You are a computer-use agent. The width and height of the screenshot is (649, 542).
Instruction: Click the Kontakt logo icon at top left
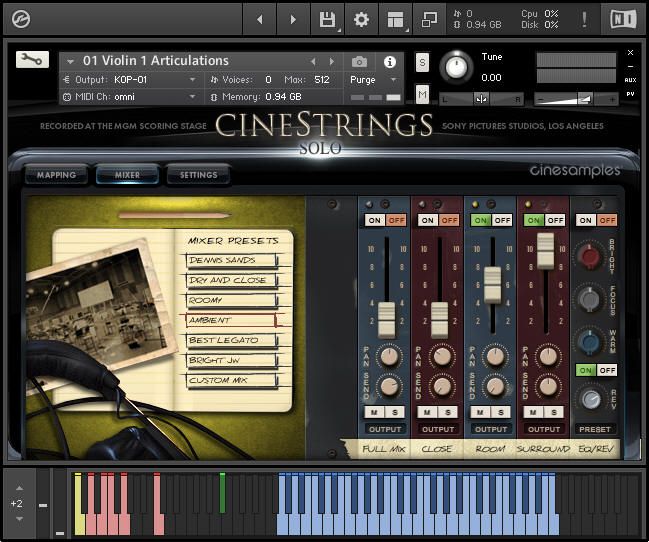click(21, 19)
